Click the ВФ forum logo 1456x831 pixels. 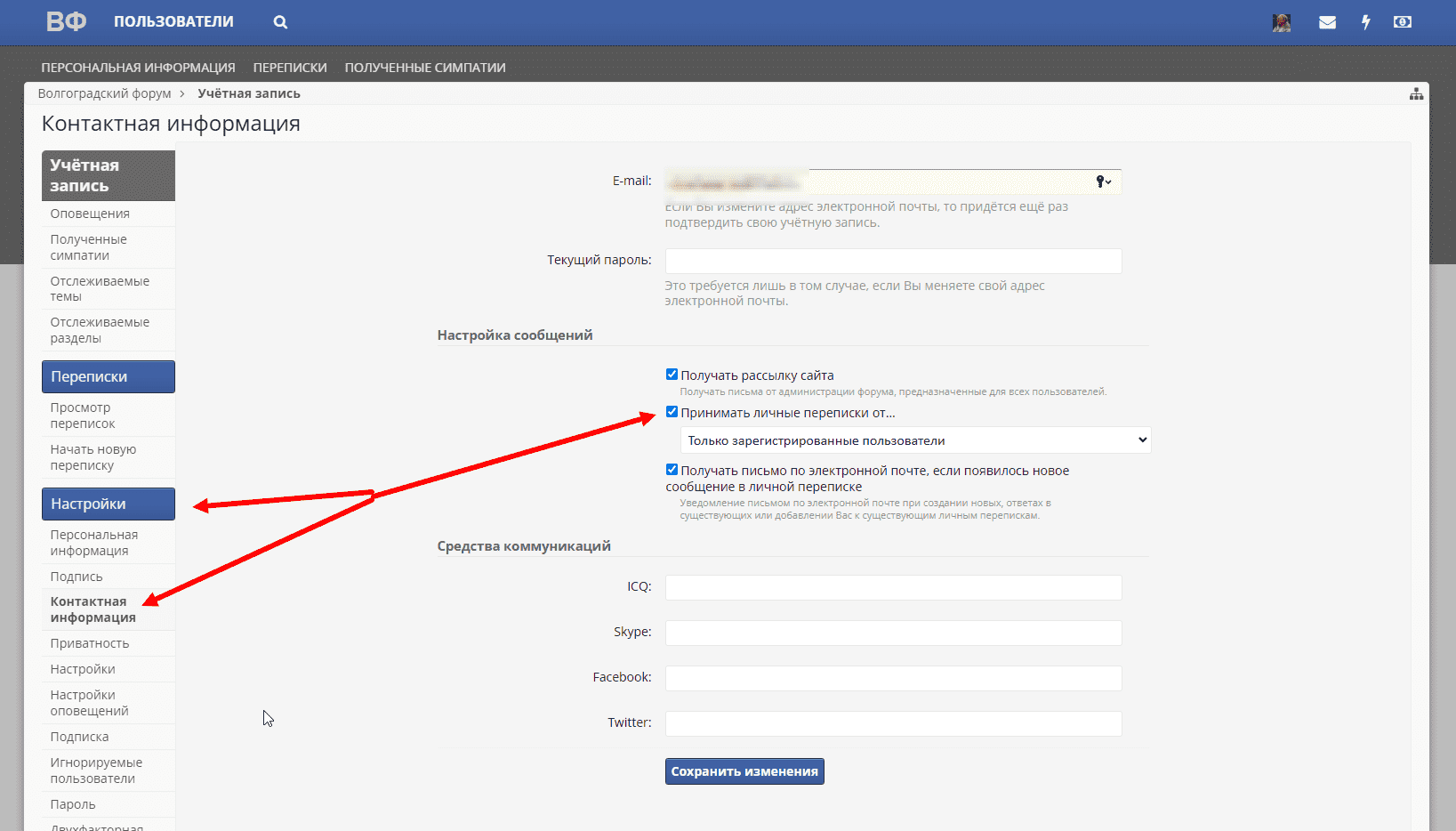(x=66, y=21)
